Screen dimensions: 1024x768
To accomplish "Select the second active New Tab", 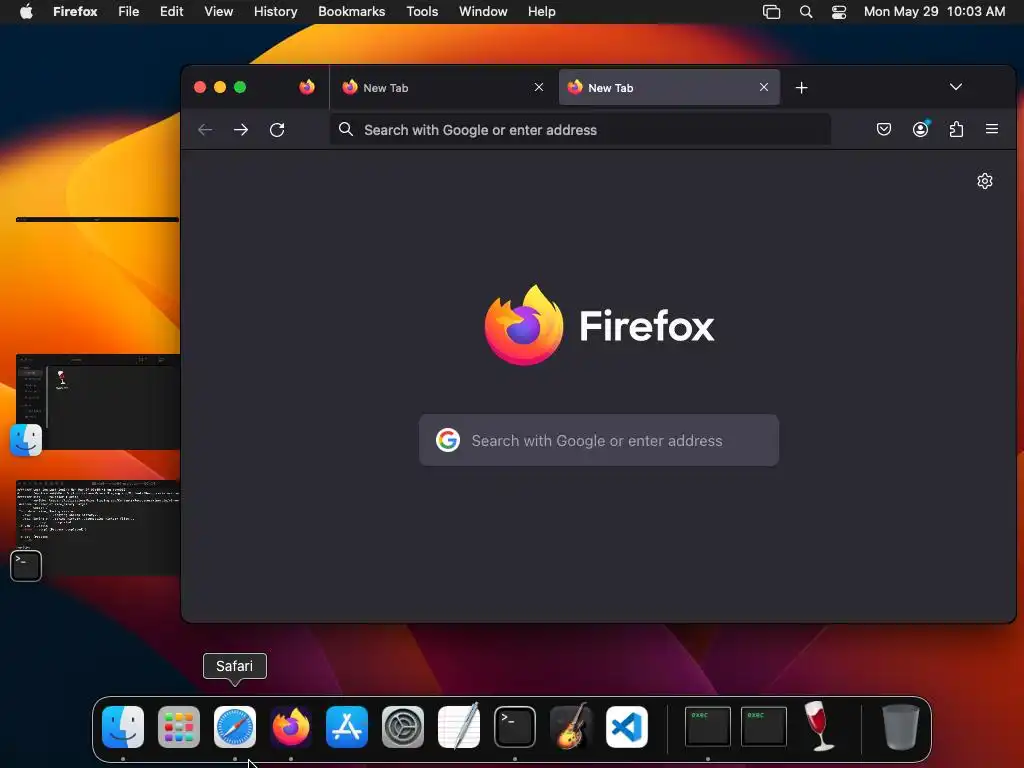I will click(669, 88).
